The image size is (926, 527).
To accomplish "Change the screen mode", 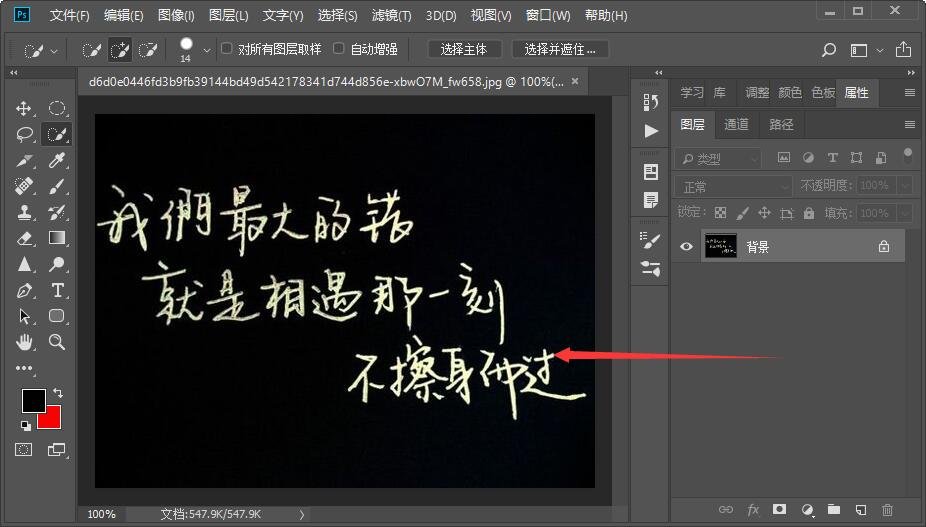I will click(x=57, y=450).
